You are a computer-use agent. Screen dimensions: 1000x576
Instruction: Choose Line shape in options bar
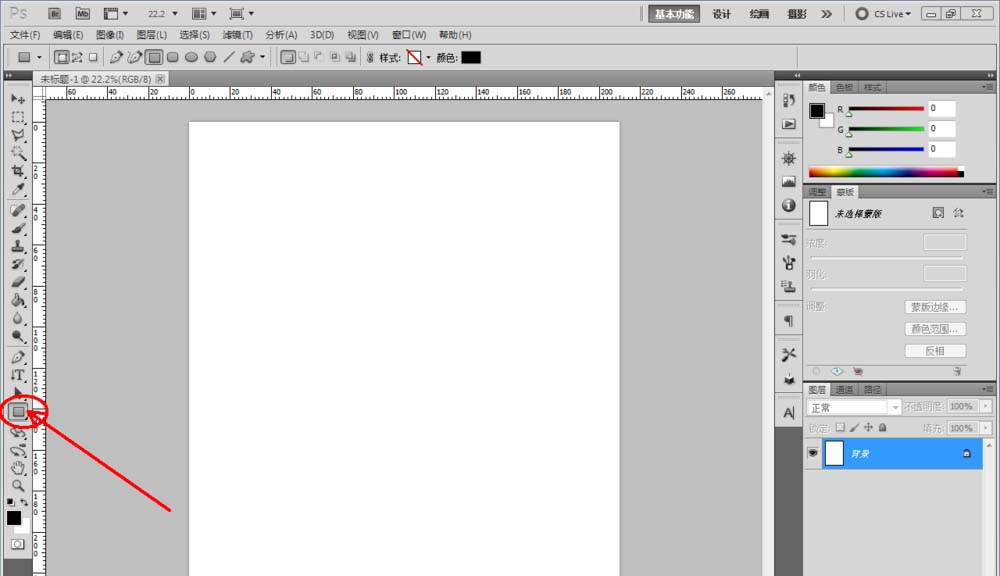coord(229,57)
